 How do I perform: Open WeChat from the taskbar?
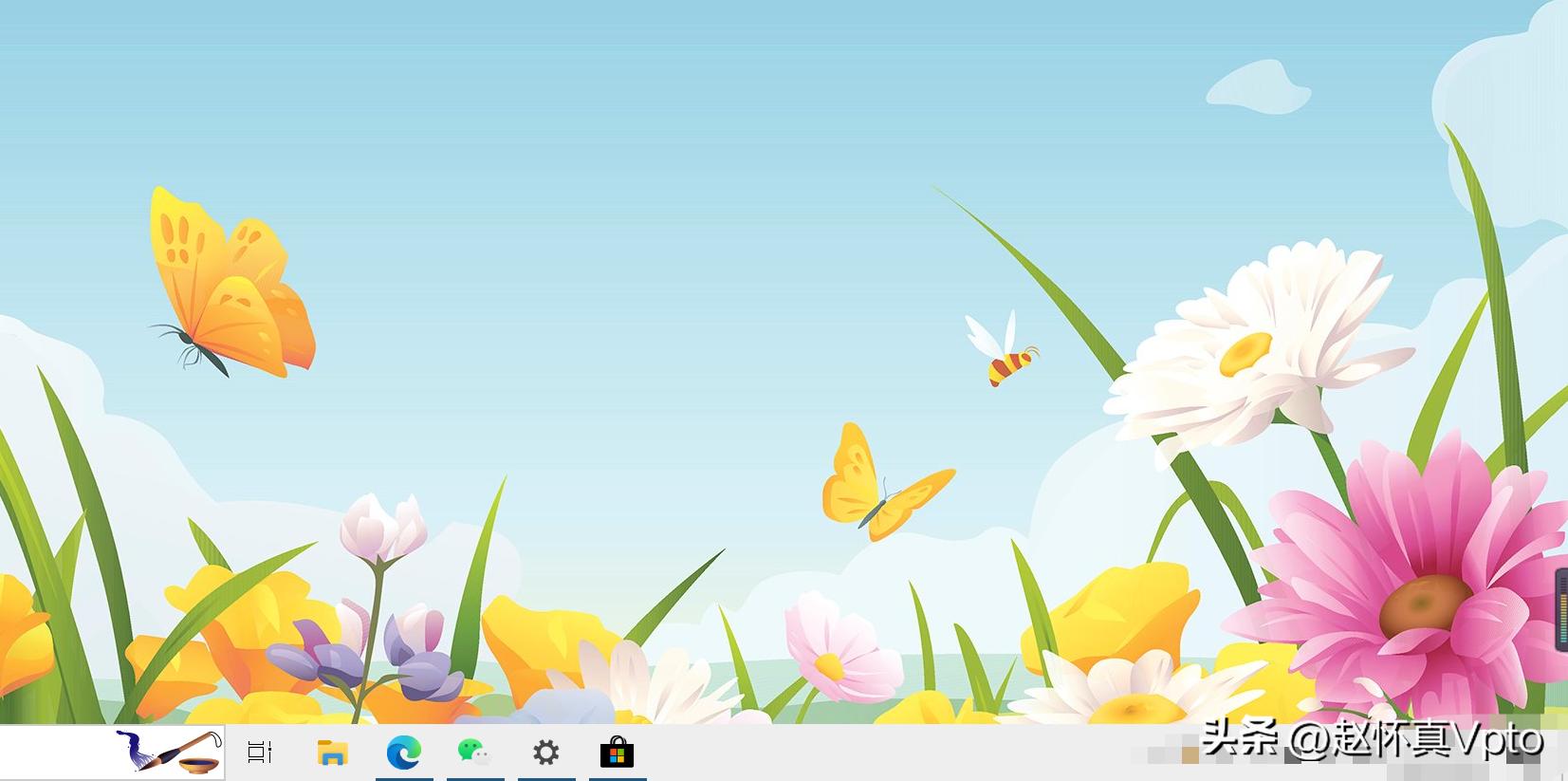[474, 753]
